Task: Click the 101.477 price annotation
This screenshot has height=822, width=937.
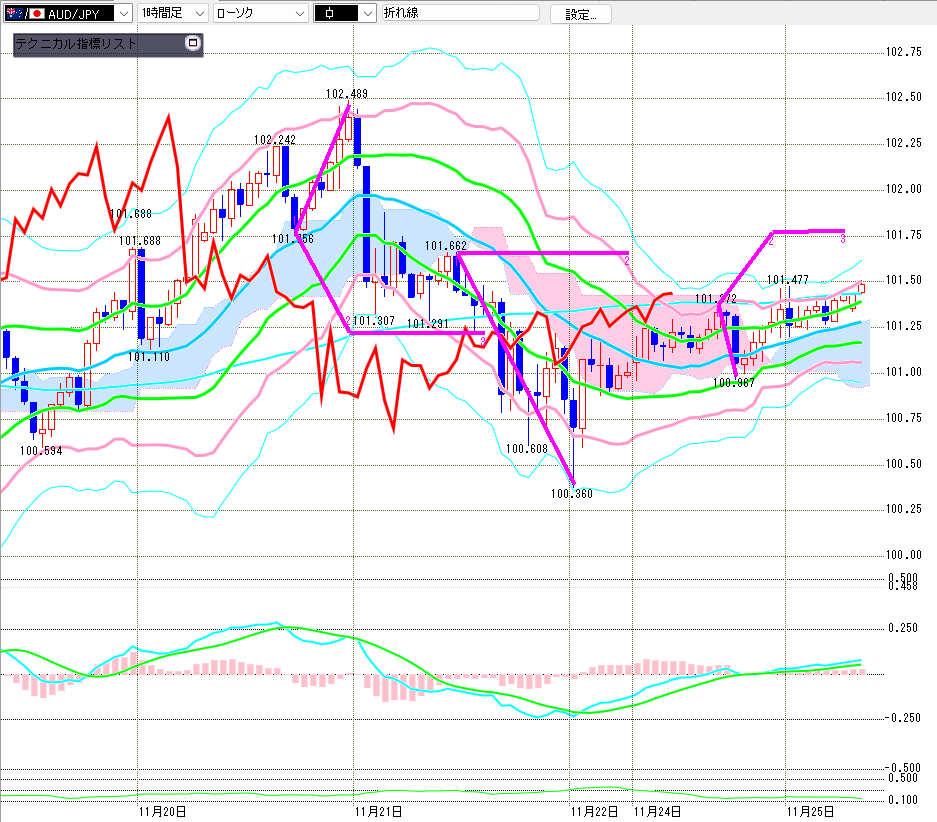Action: coord(788,280)
